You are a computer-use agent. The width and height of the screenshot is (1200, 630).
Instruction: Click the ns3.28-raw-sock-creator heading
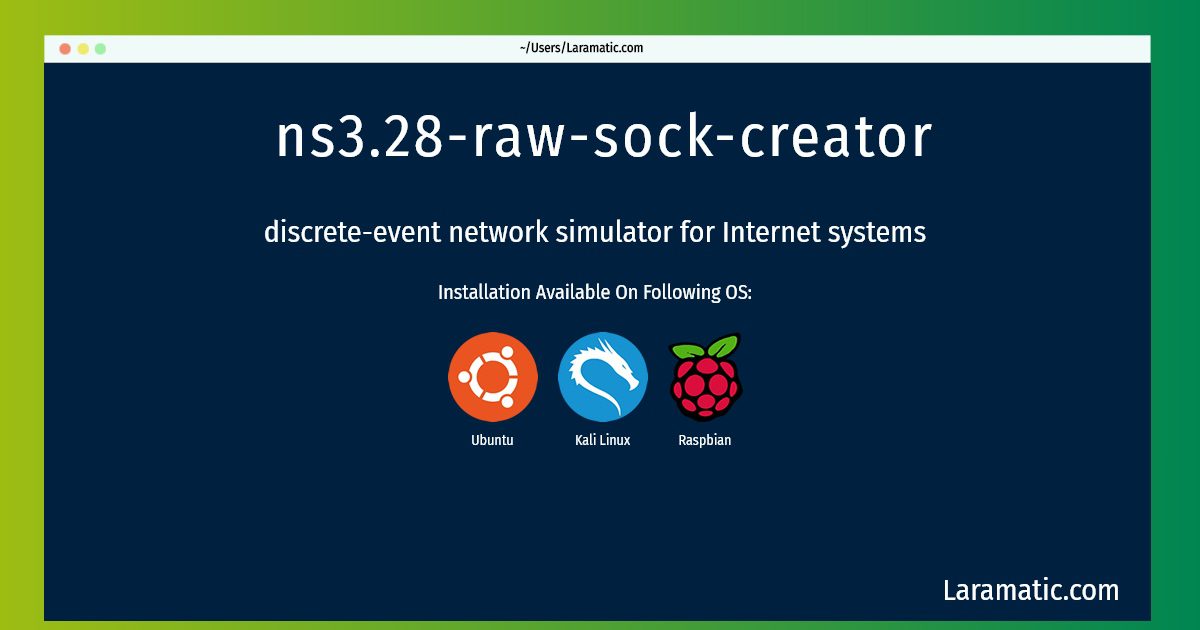pyautogui.click(x=604, y=137)
